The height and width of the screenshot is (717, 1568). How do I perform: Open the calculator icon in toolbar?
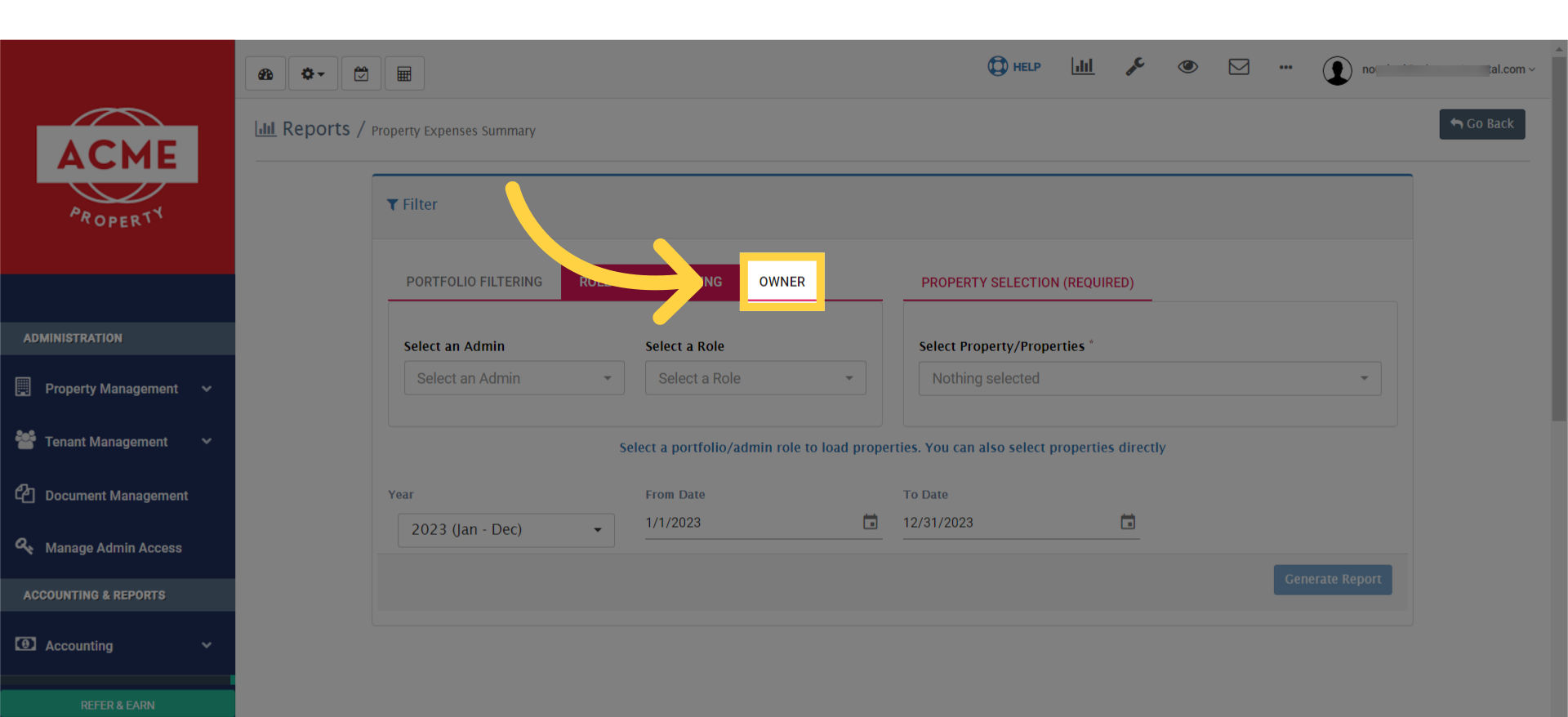pyautogui.click(x=404, y=74)
